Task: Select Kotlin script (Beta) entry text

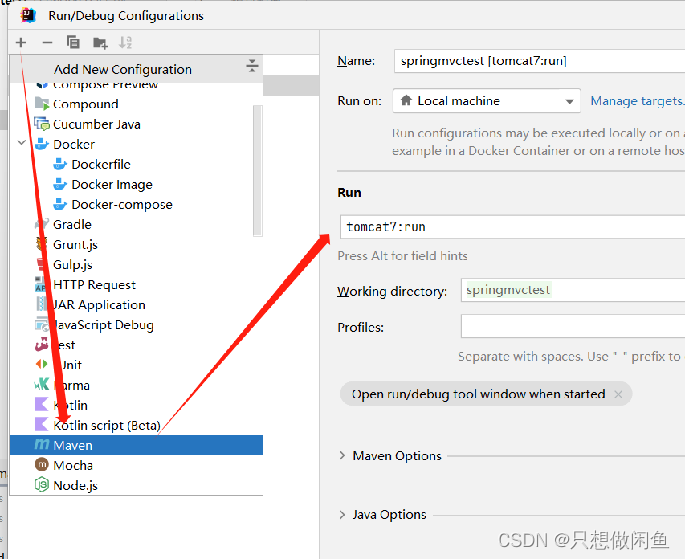Action: click(107, 425)
